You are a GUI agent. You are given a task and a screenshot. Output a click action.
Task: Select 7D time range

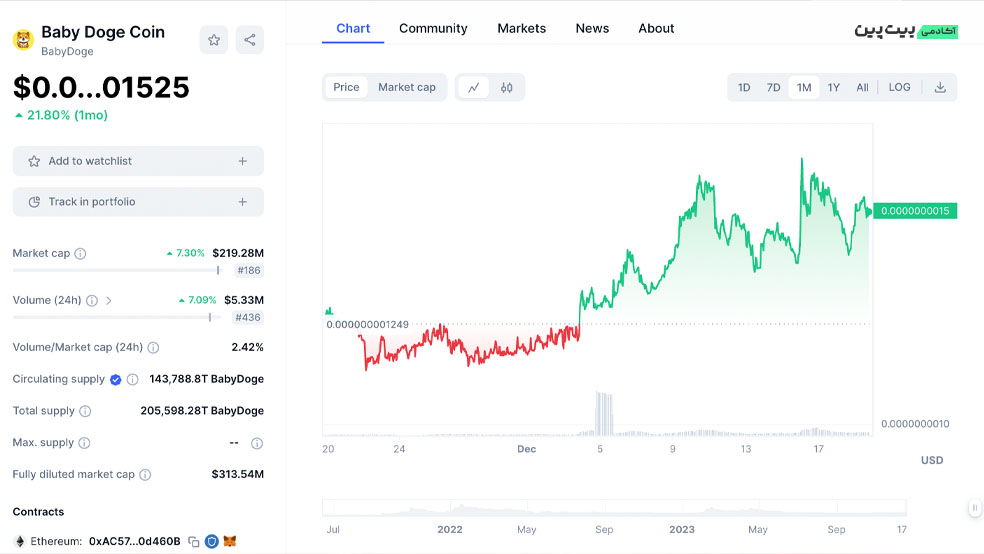tap(773, 87)
